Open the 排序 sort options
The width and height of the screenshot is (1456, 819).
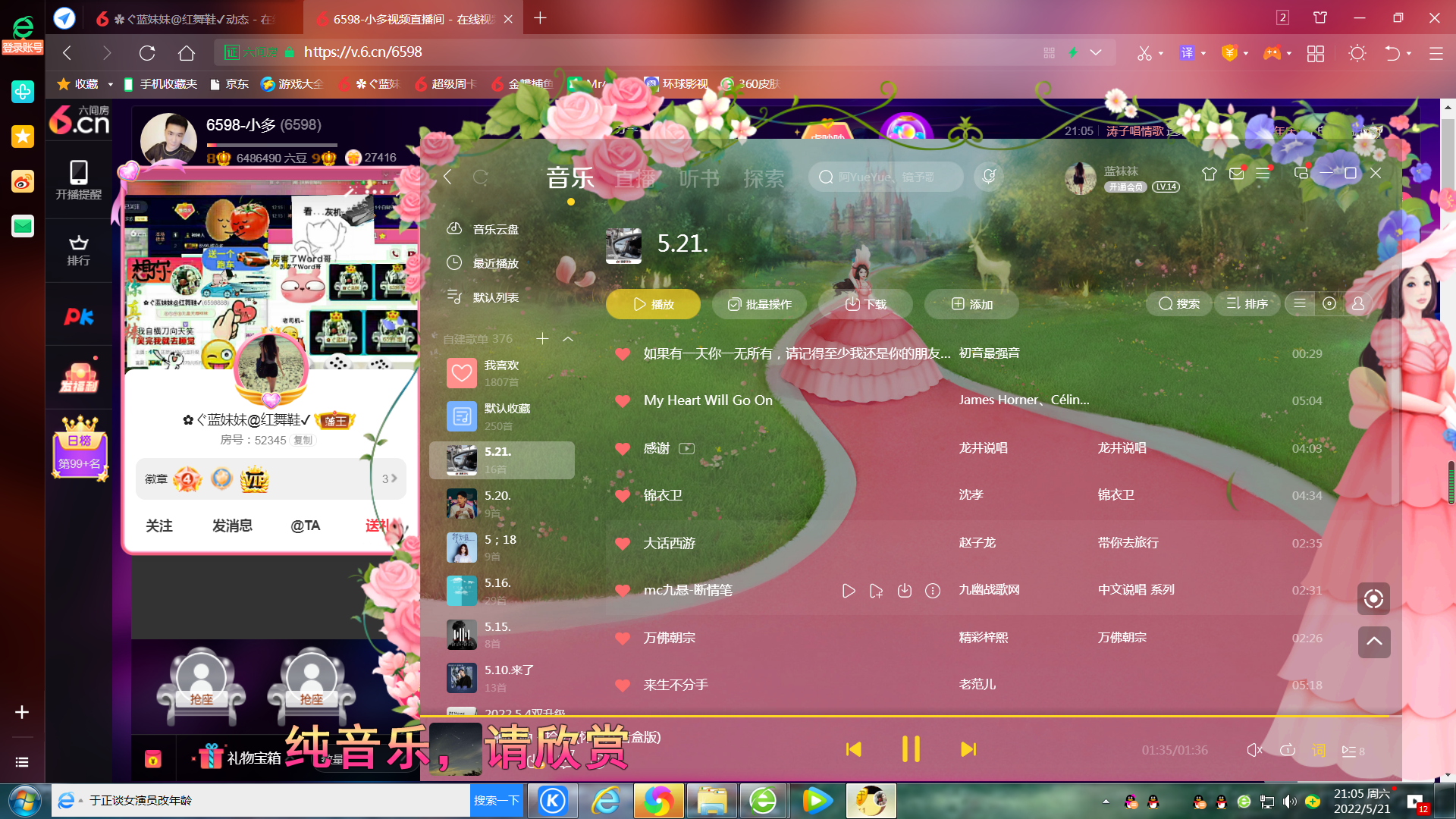coord(1247,303)
